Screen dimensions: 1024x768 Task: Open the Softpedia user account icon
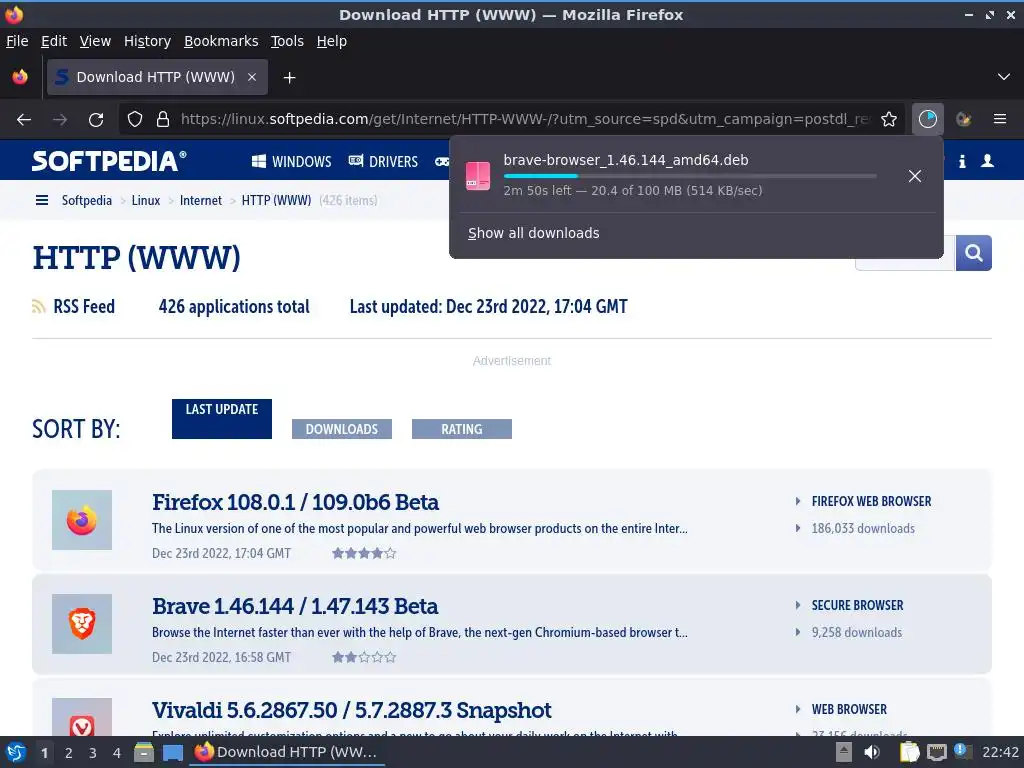click(987, 161)
